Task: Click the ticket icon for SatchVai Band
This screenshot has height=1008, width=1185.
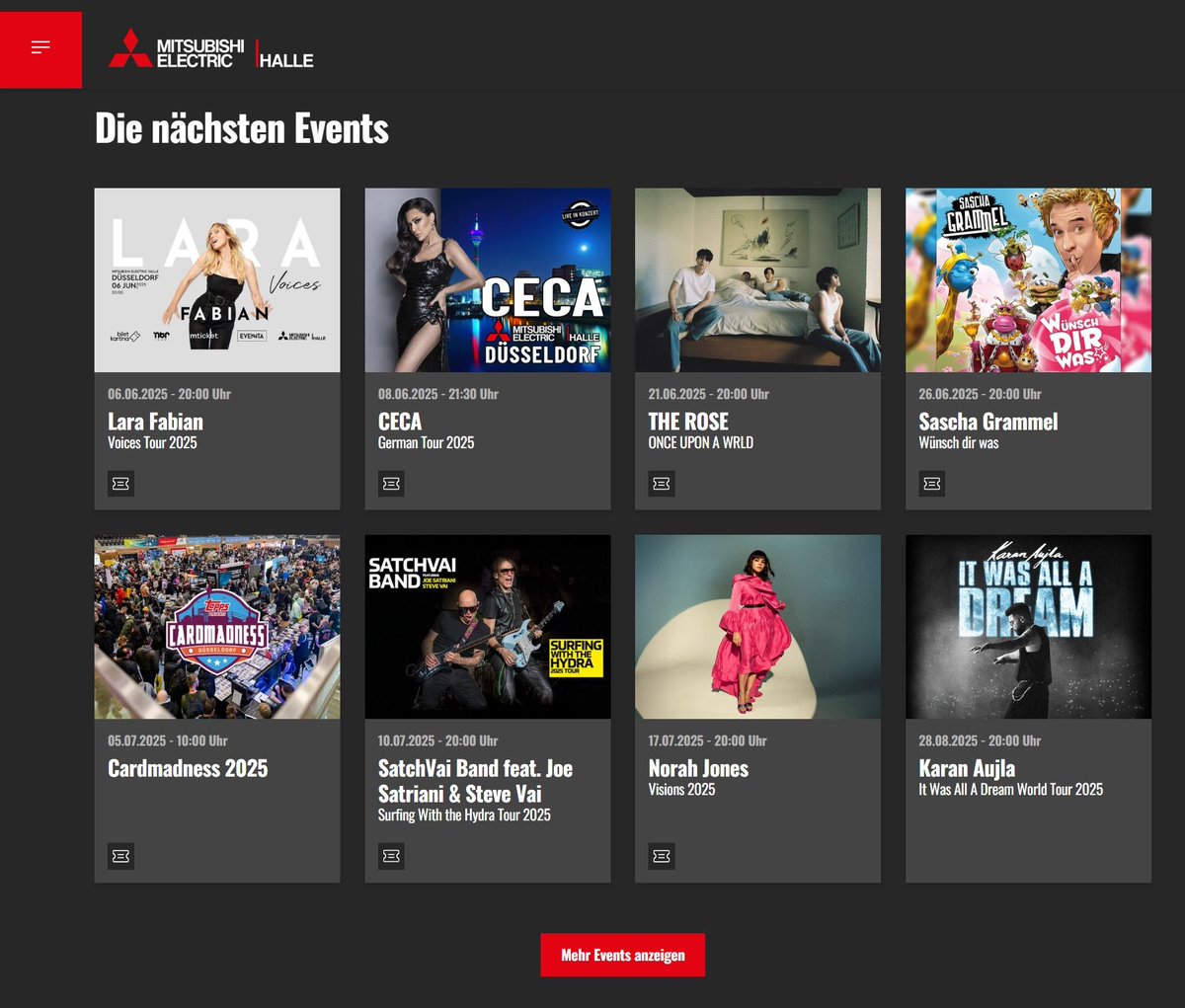Action: 391,856
